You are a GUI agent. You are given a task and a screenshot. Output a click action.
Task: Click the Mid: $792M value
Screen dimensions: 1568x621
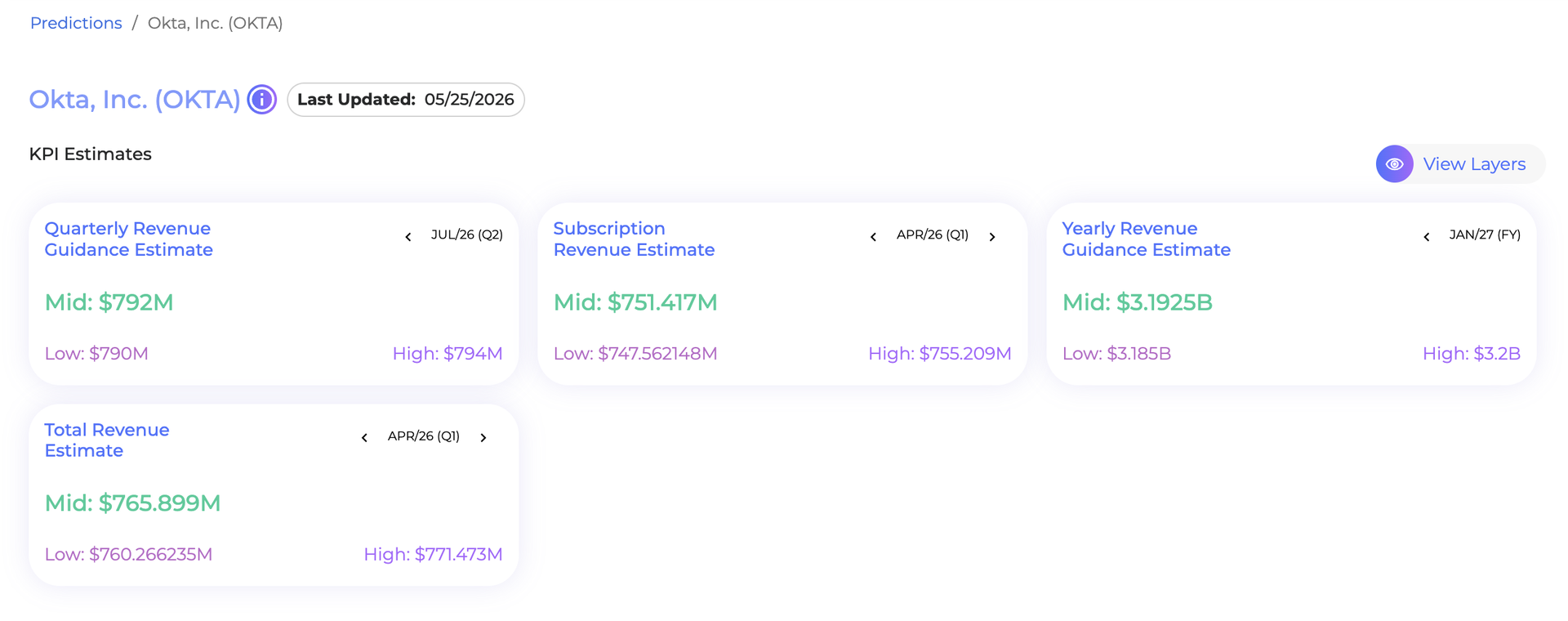coord(109,302)
